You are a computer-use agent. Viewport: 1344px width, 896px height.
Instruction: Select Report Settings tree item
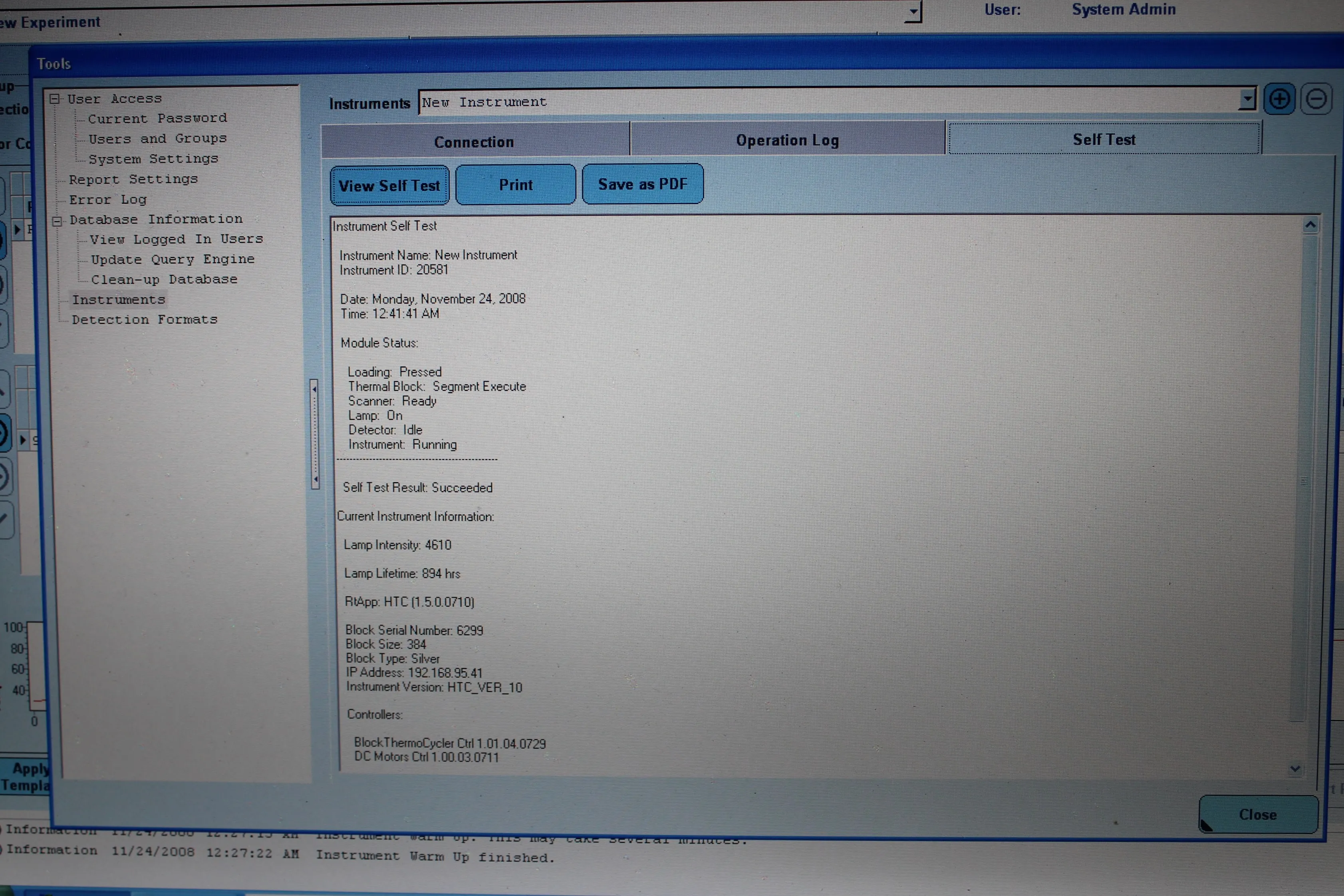pyautogui.click(x=133, y=179)
